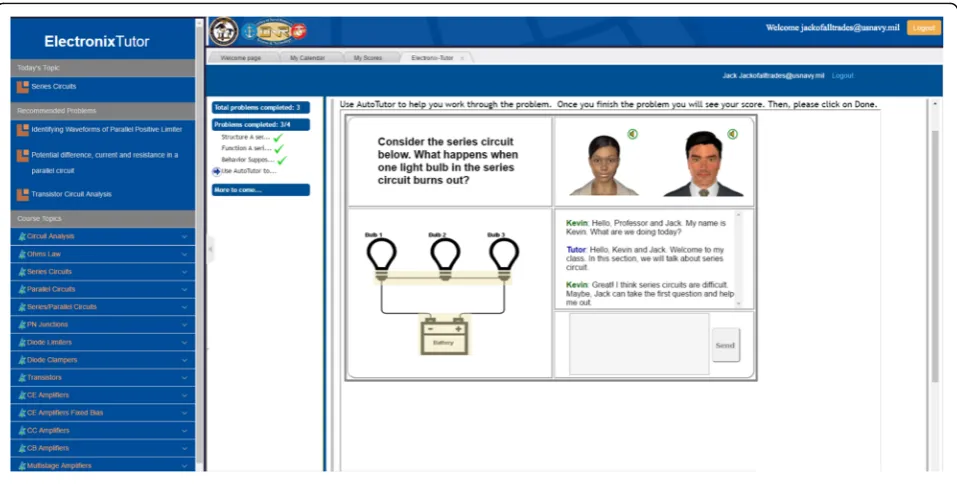Click the CE Amplifiers Fixed Bias icon
The image size is (957, 484).
coord(22,413)
